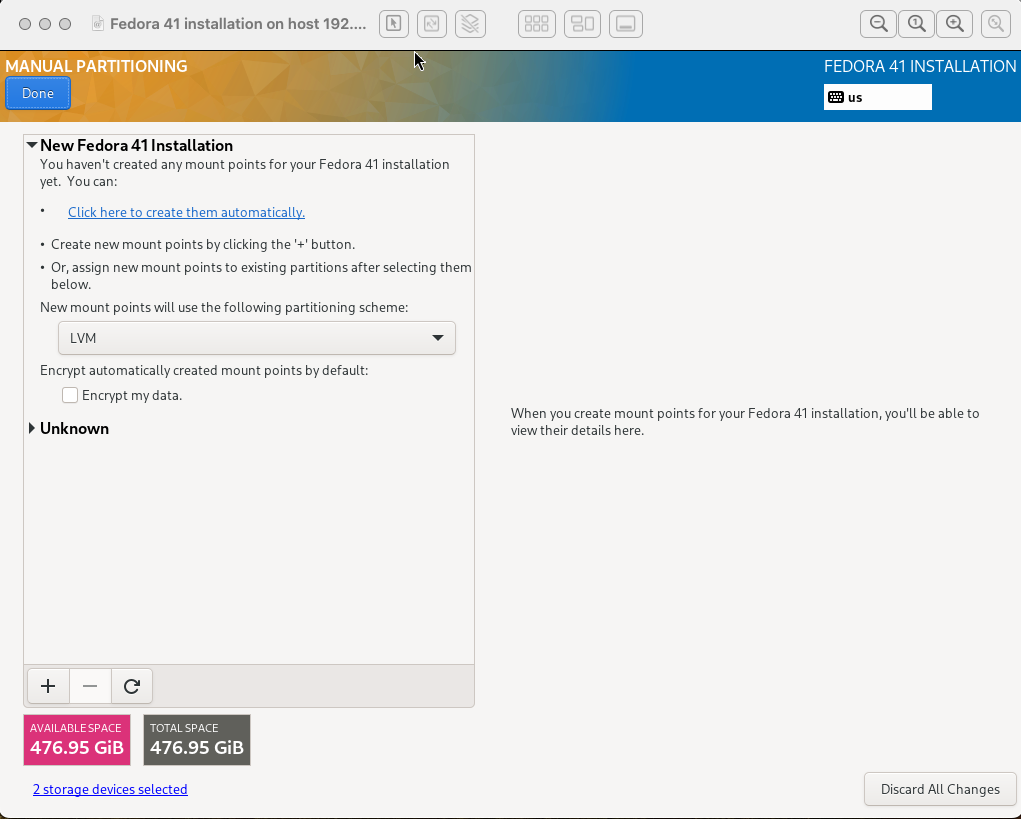Click the Done button
The height and width of the screenshot is (819, 1021).
[38, 93]
